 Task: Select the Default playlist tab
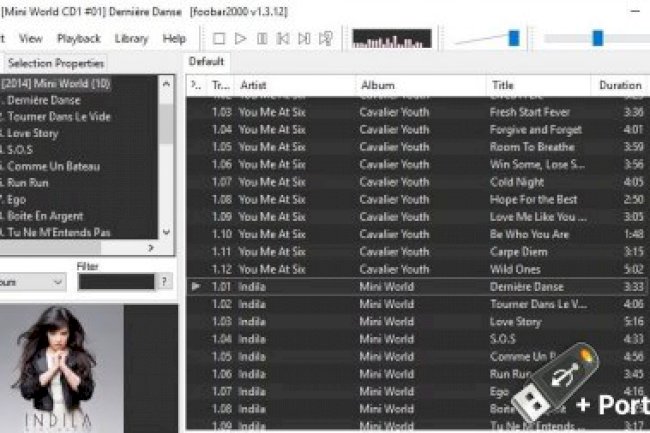[x=206, y=62]
